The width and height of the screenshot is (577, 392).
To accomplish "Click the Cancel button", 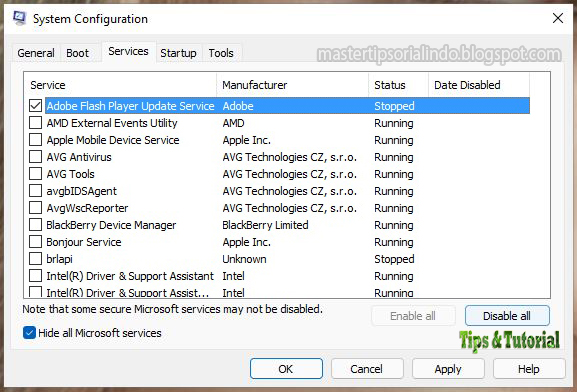I will point(367,369).
